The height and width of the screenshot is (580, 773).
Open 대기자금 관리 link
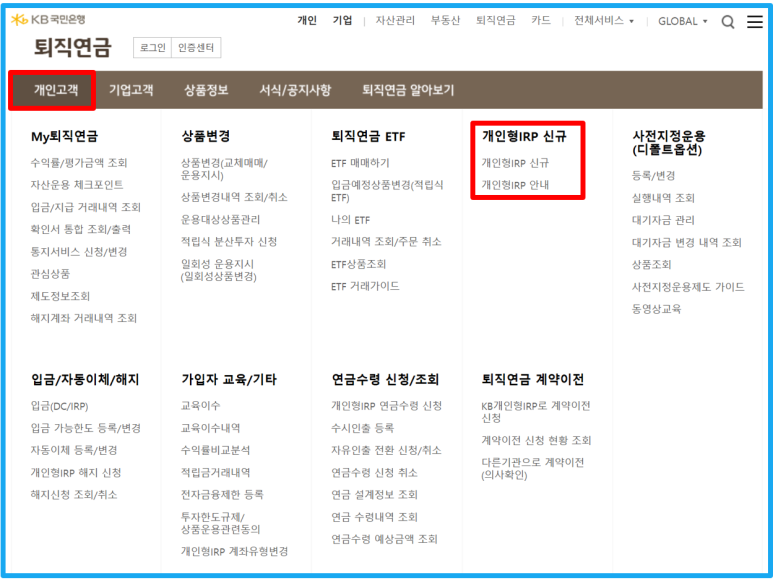pyautogui.click(x=664, y=220)
